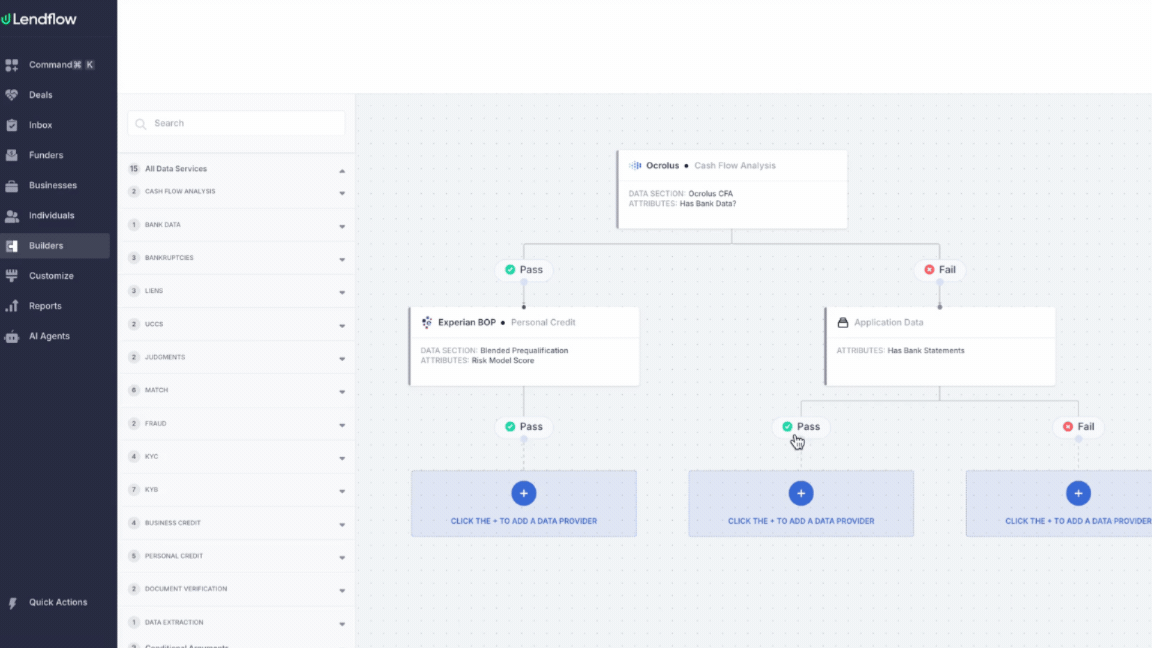Click 'Has Bank Data?' attribute text
Image resolution: width=1152 pixels, height=648 pixels.
(x=708, y=204)
